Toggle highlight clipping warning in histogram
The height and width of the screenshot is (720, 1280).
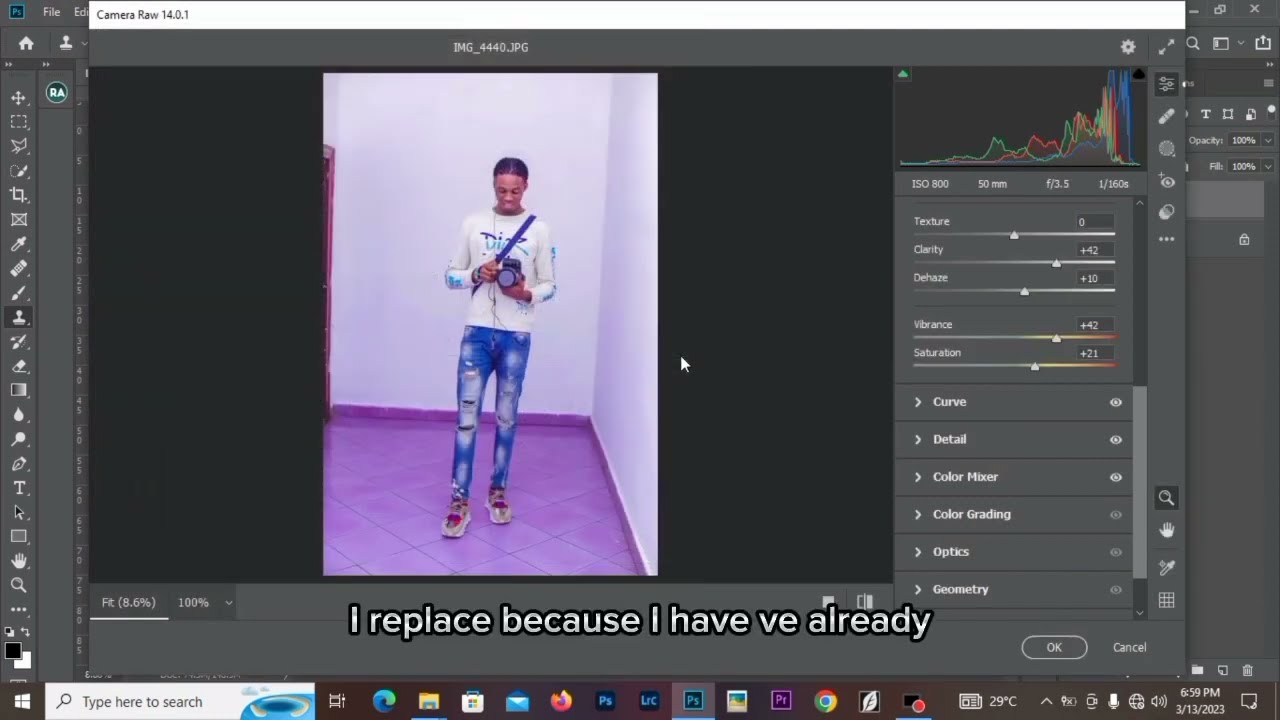click(1138, 74)
